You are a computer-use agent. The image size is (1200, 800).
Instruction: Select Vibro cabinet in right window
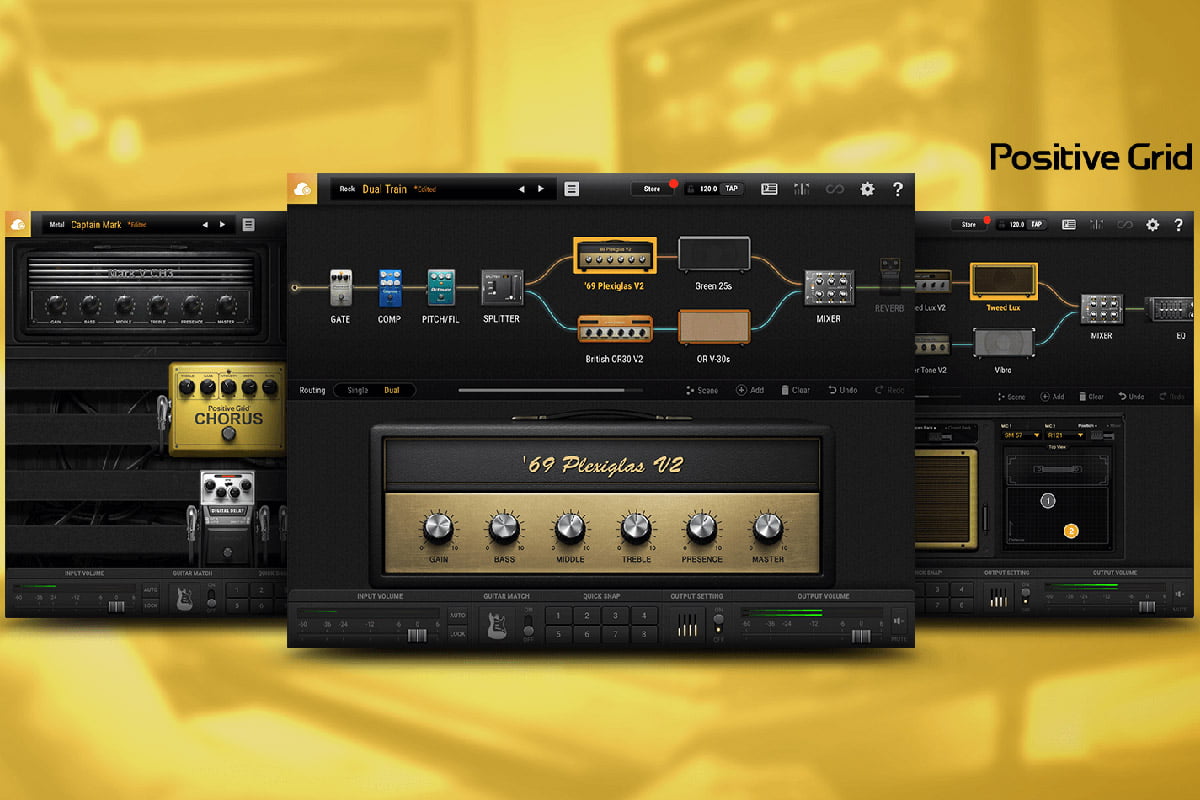[x=1003, y=344]
